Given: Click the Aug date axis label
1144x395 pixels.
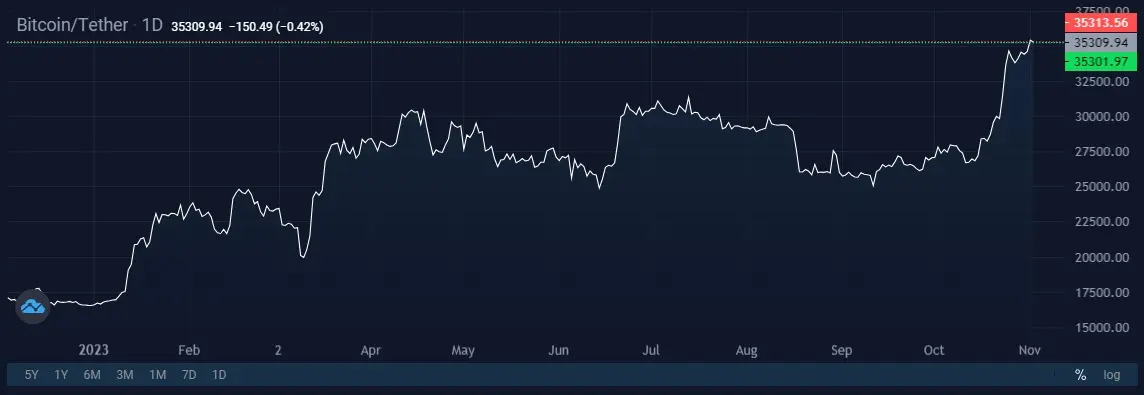Looking at the screenshot, I should pos(746,350).
